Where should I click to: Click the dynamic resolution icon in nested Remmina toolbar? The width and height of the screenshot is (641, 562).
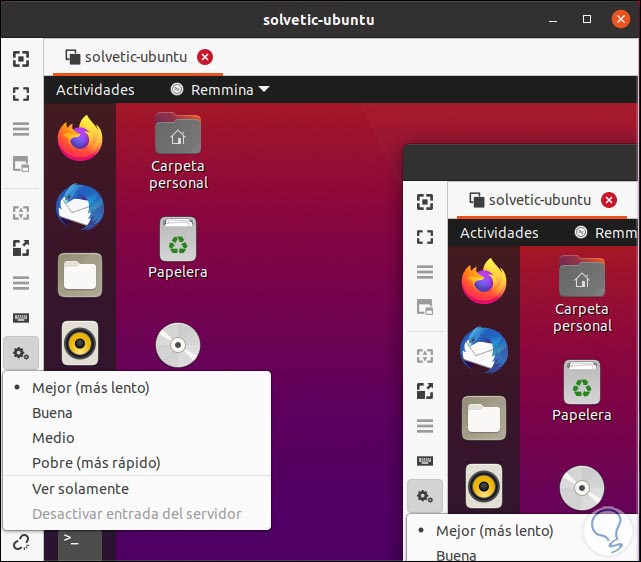425,307
